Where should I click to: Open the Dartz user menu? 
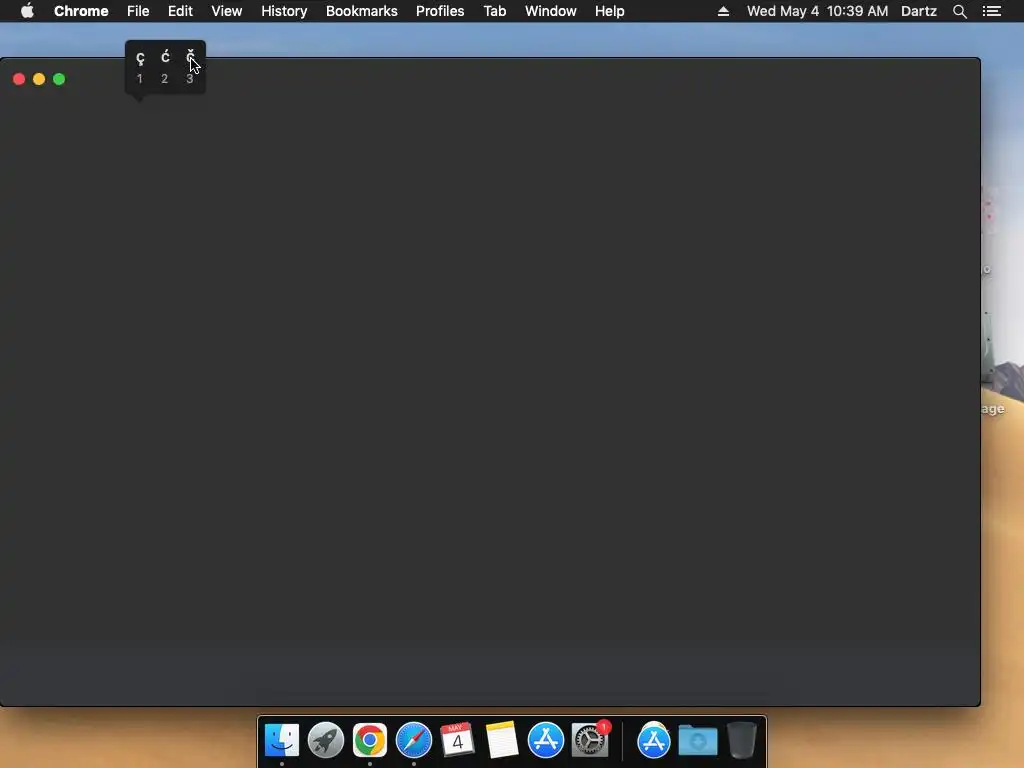(x=919, y=11)
